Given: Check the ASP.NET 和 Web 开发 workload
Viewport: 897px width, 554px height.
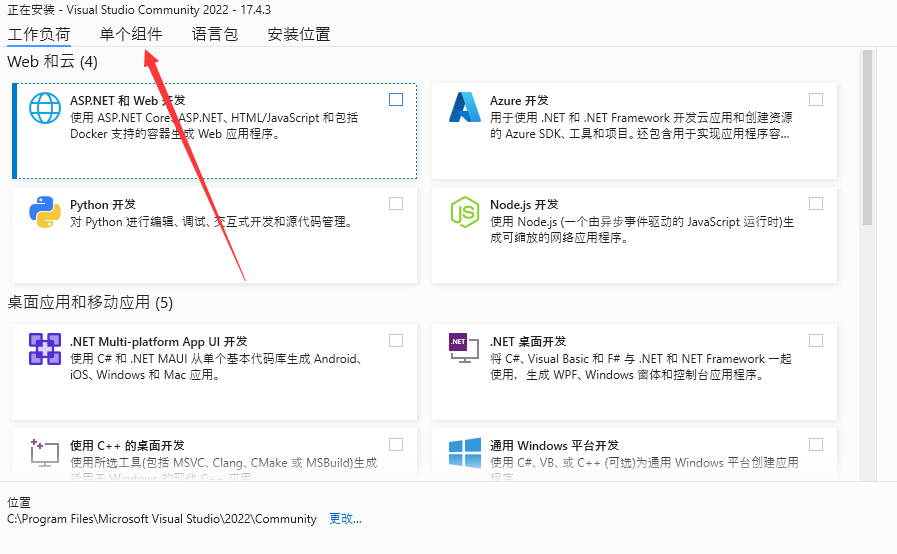Looking at the screenshot, I should tap(396, 100).
